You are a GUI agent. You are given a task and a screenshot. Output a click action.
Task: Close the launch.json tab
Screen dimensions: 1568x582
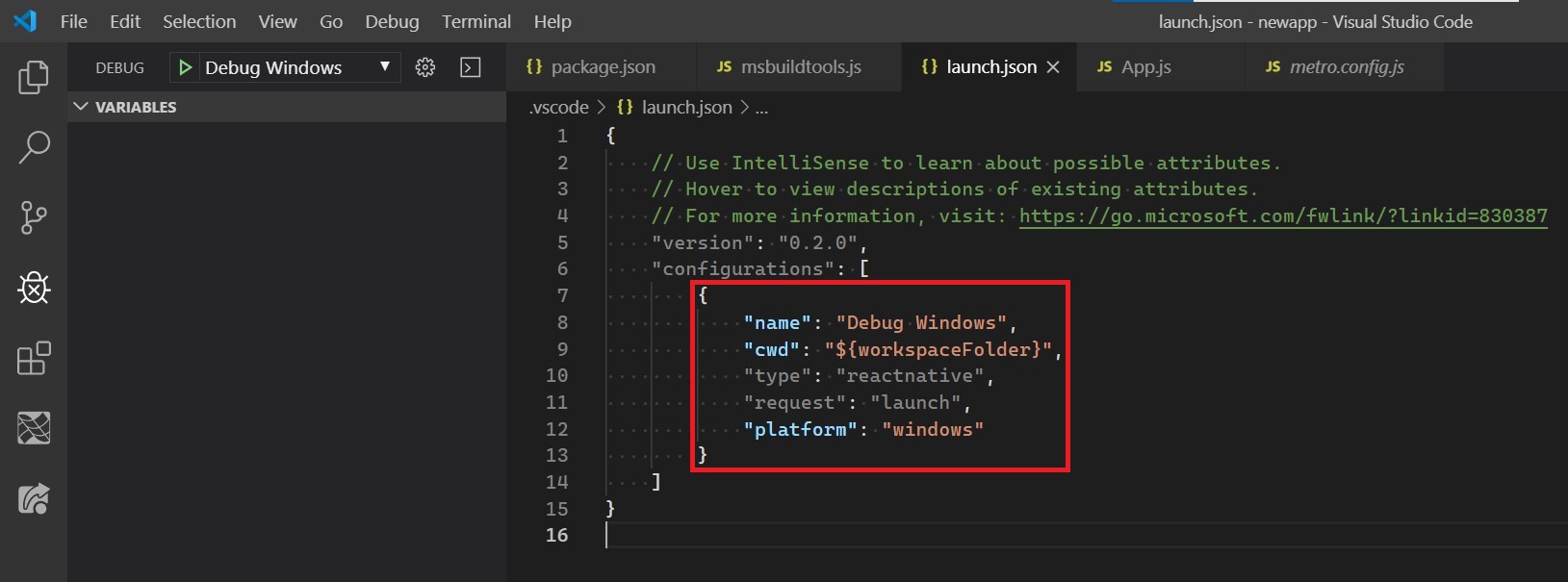1053,66
